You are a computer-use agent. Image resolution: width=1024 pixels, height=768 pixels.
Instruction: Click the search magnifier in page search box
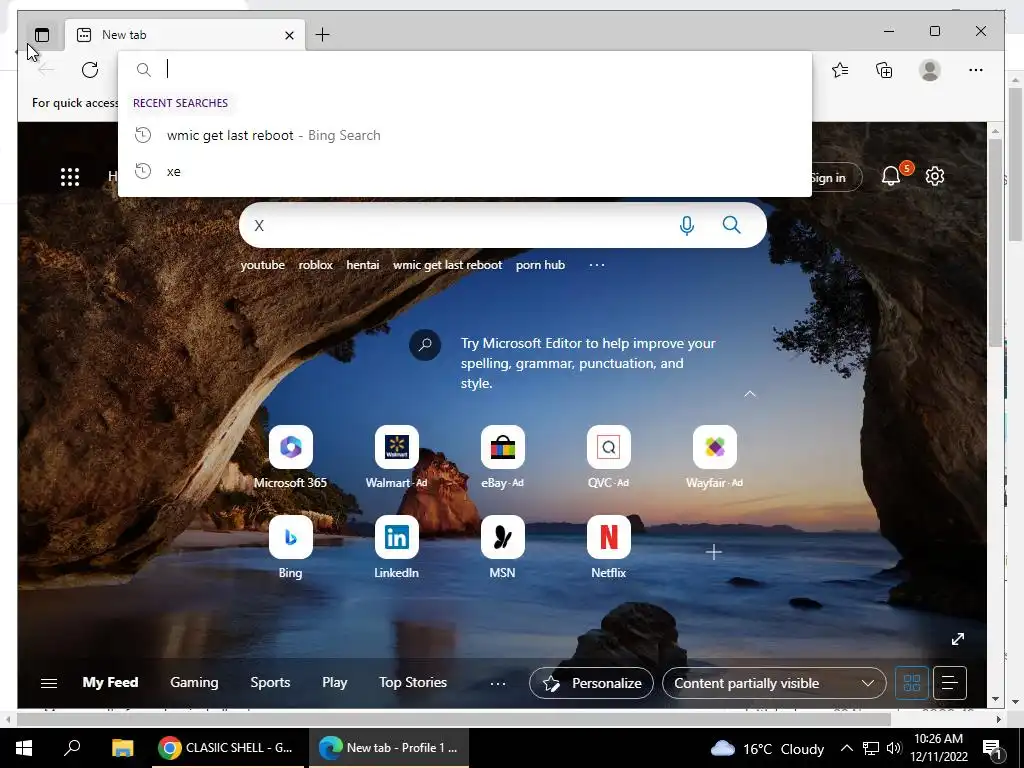click(731, 225)
